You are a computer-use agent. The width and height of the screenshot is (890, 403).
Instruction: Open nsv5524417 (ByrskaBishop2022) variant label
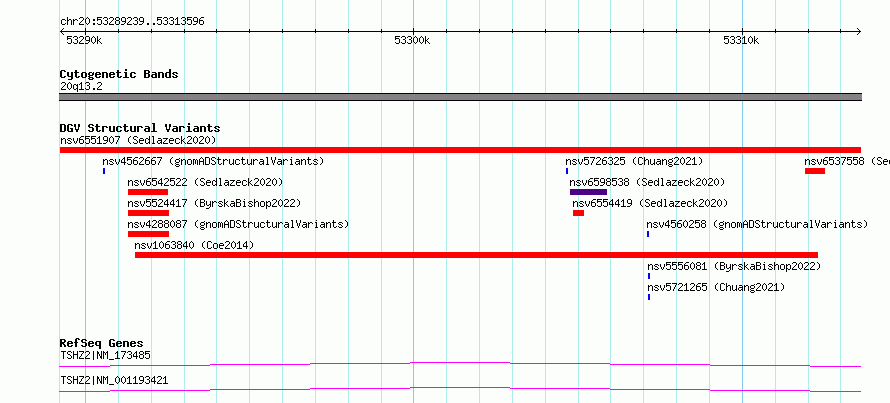coord(214,203)
